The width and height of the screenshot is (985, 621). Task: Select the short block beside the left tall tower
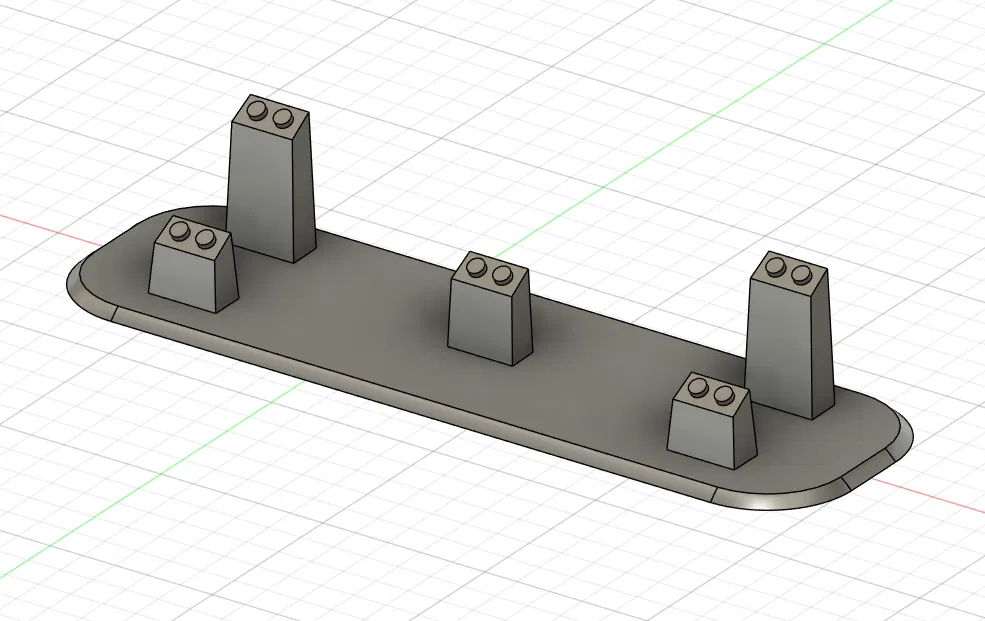coord(193,264)
